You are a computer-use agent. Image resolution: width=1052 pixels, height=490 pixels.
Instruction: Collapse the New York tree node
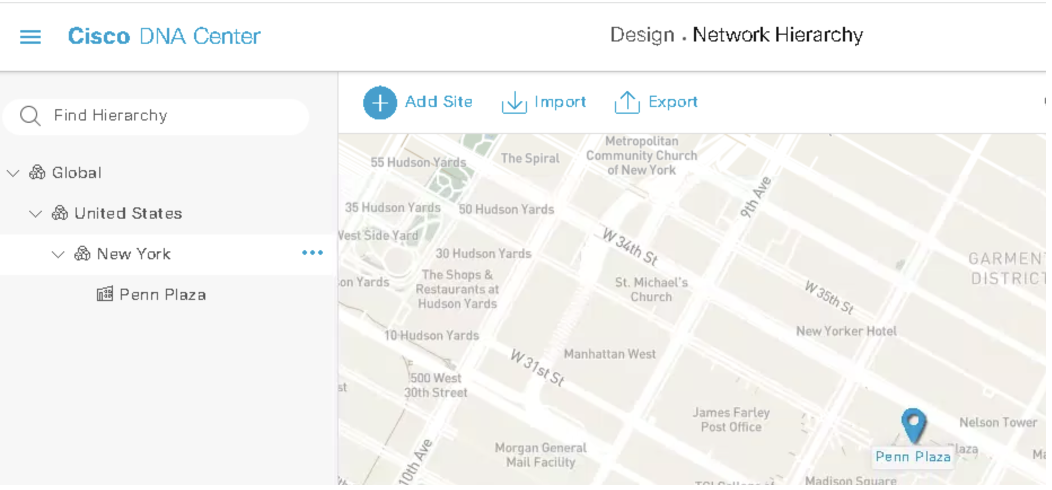click(x=58, y=255)
